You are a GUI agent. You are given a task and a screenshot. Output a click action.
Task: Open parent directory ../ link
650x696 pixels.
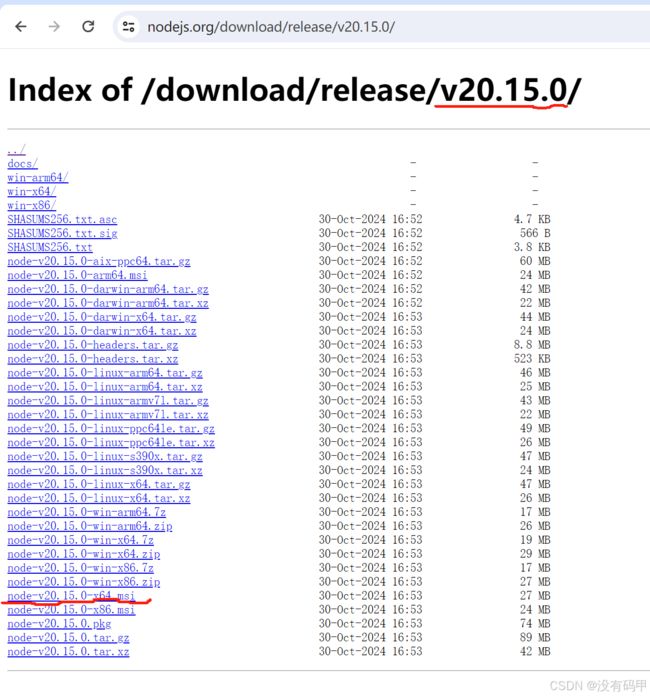pos(16,150)
